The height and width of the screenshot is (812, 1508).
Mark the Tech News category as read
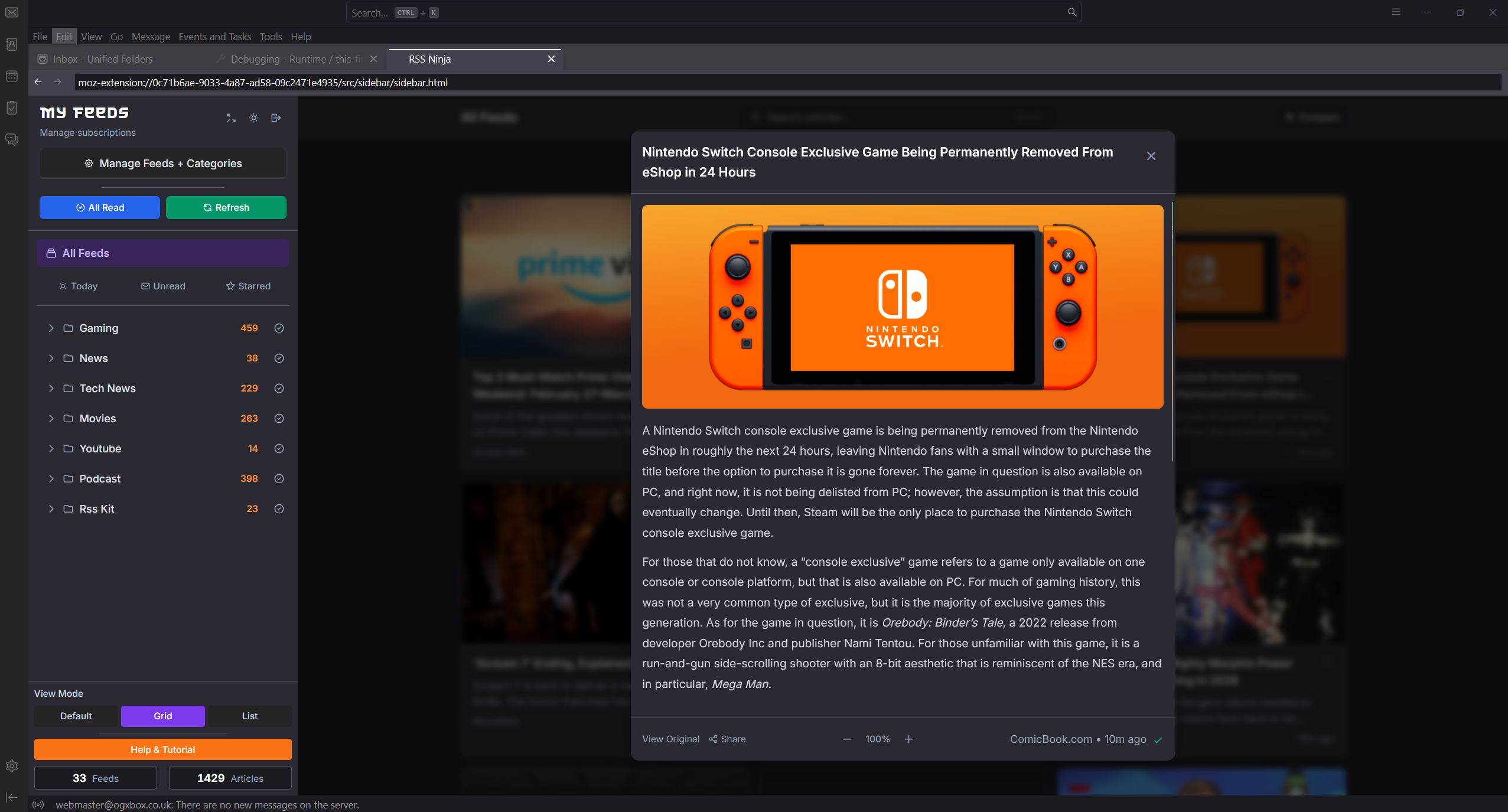pyautogui.click(x=279, y=388)
